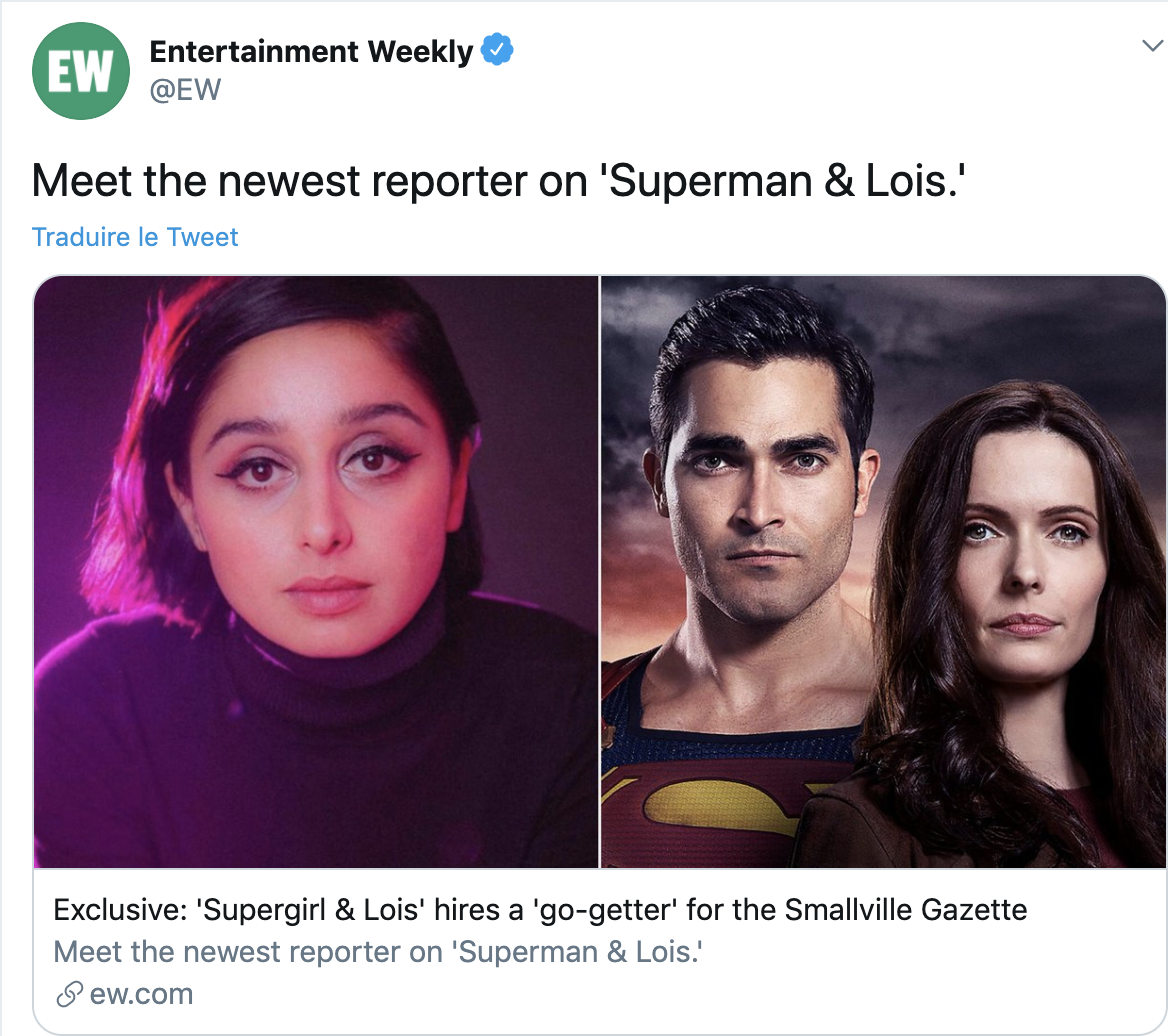Open the Entertainment Weekly display name

(x=311, y=51)
